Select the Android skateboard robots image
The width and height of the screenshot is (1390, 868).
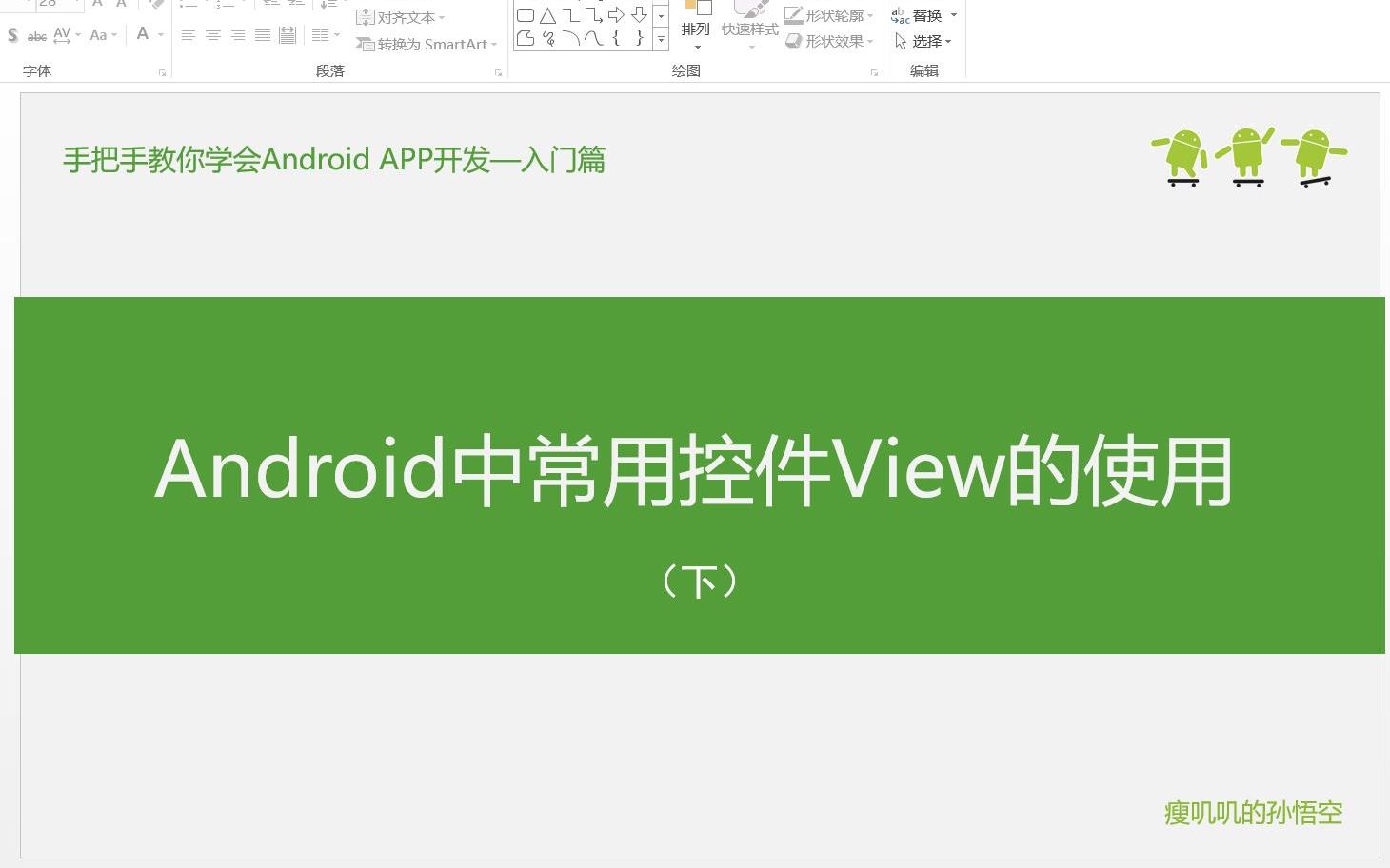1249,157
